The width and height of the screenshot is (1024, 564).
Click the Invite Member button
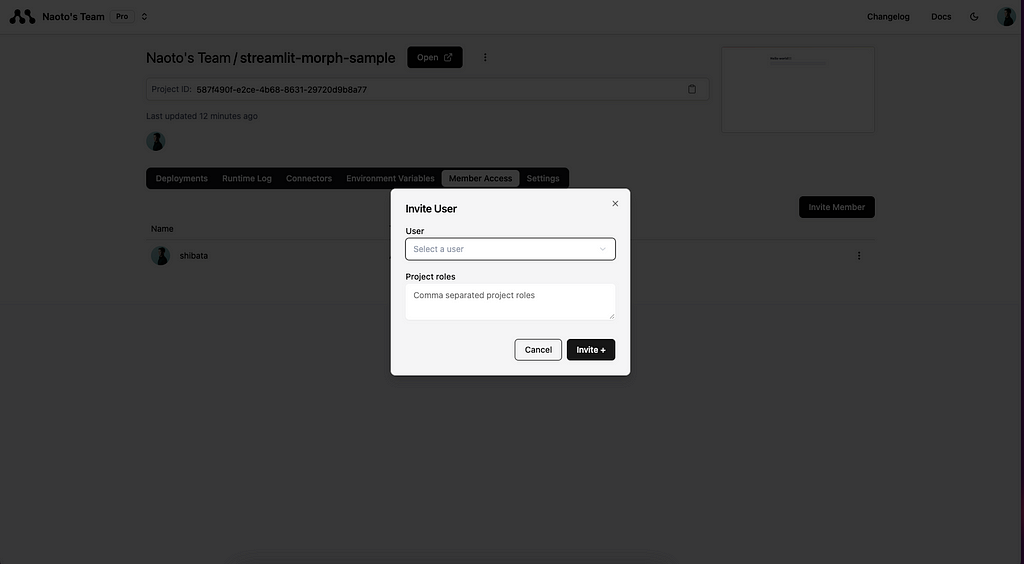click(836, 207)
